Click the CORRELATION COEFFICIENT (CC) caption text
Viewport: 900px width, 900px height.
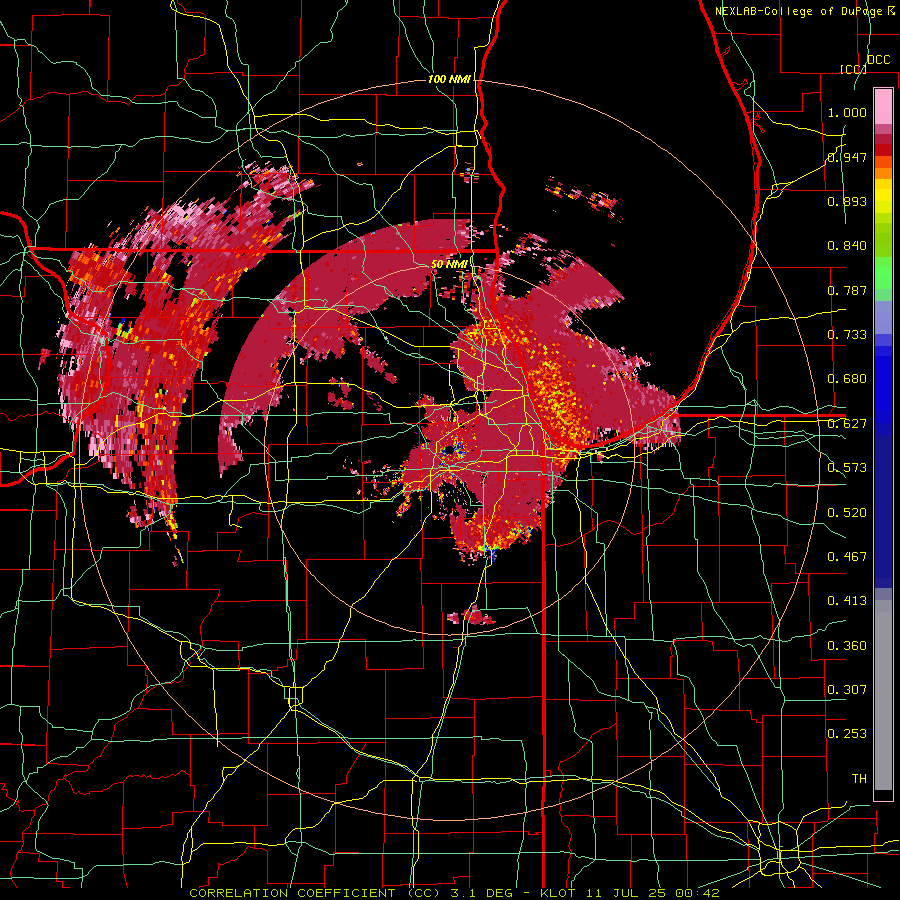[314, 893]
